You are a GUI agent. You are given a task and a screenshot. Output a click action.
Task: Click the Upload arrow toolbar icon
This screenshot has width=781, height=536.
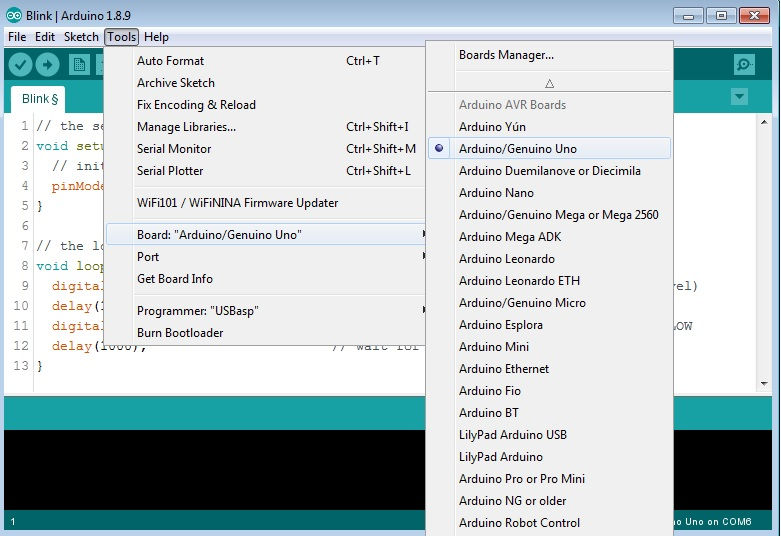coord(47,65)
